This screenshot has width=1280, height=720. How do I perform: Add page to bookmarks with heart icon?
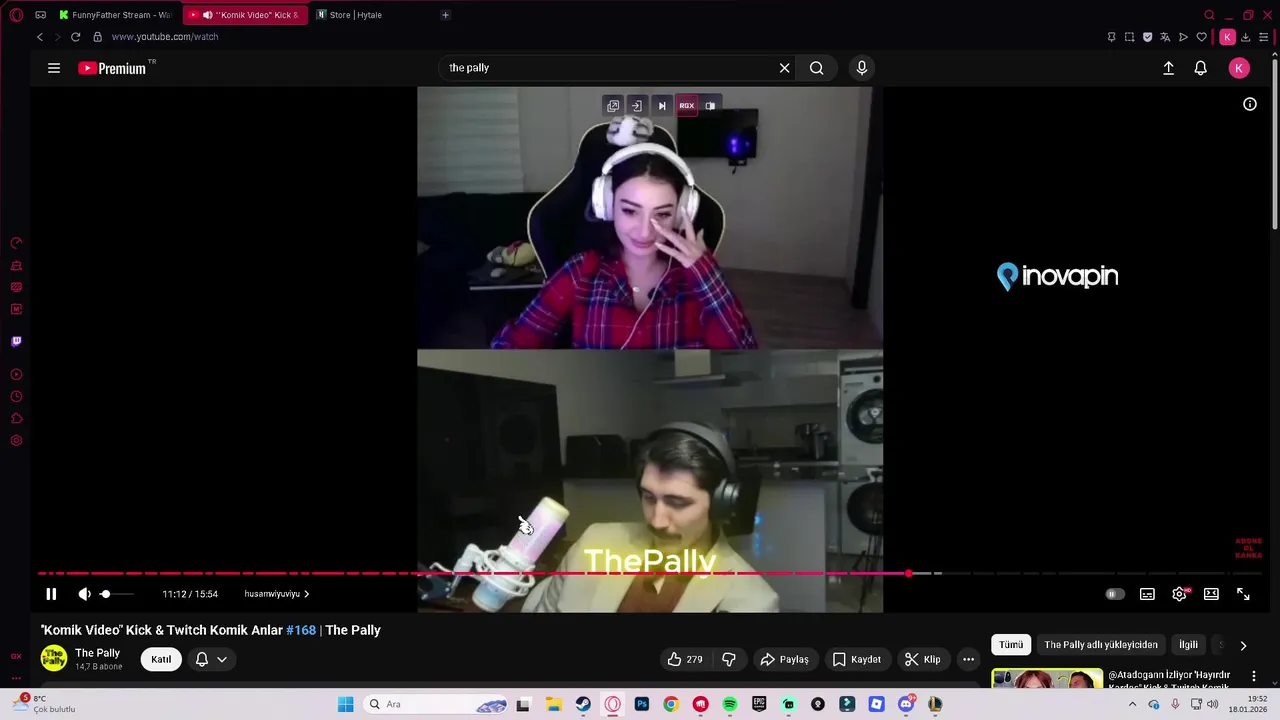pyautogui.click(x=1202, y=37)
